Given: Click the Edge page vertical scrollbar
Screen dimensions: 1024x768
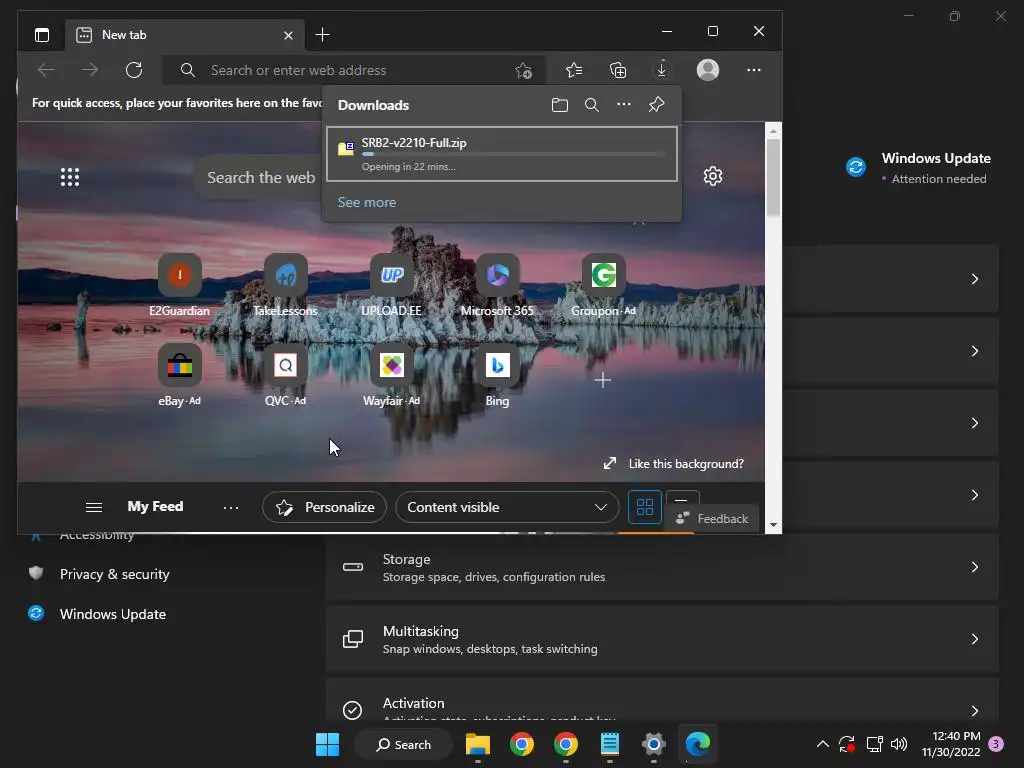Looking at the screenshot, I should coord(773,178).
